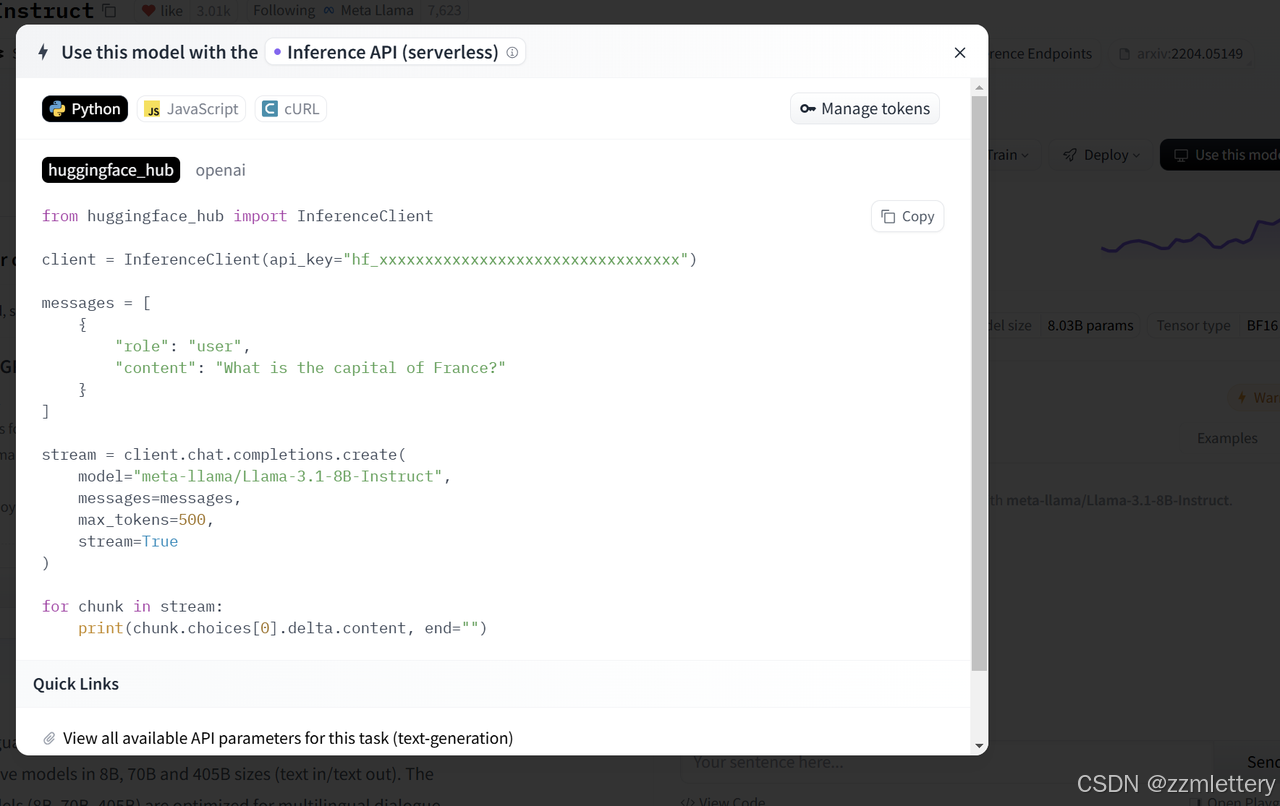This screenshot has width=1280, height=806.
Task: Copy the code snippet
Action: tap(907, 216)
